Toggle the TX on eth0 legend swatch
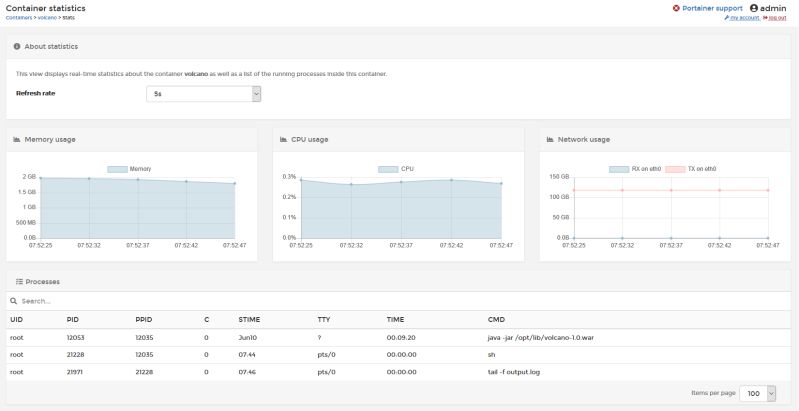Viewport: 799px width, 411px height. (675, 169)
